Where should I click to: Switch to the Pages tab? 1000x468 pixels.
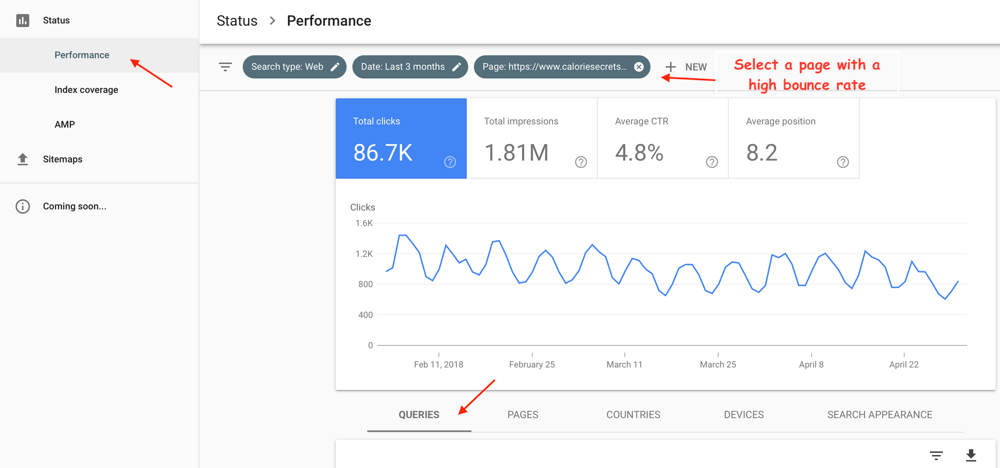point(523,414)
